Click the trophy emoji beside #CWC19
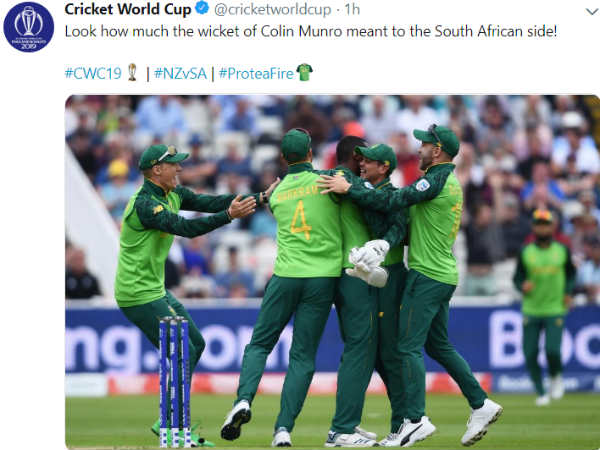This screenshot has width=600, height=450. [x=132, y=72]
